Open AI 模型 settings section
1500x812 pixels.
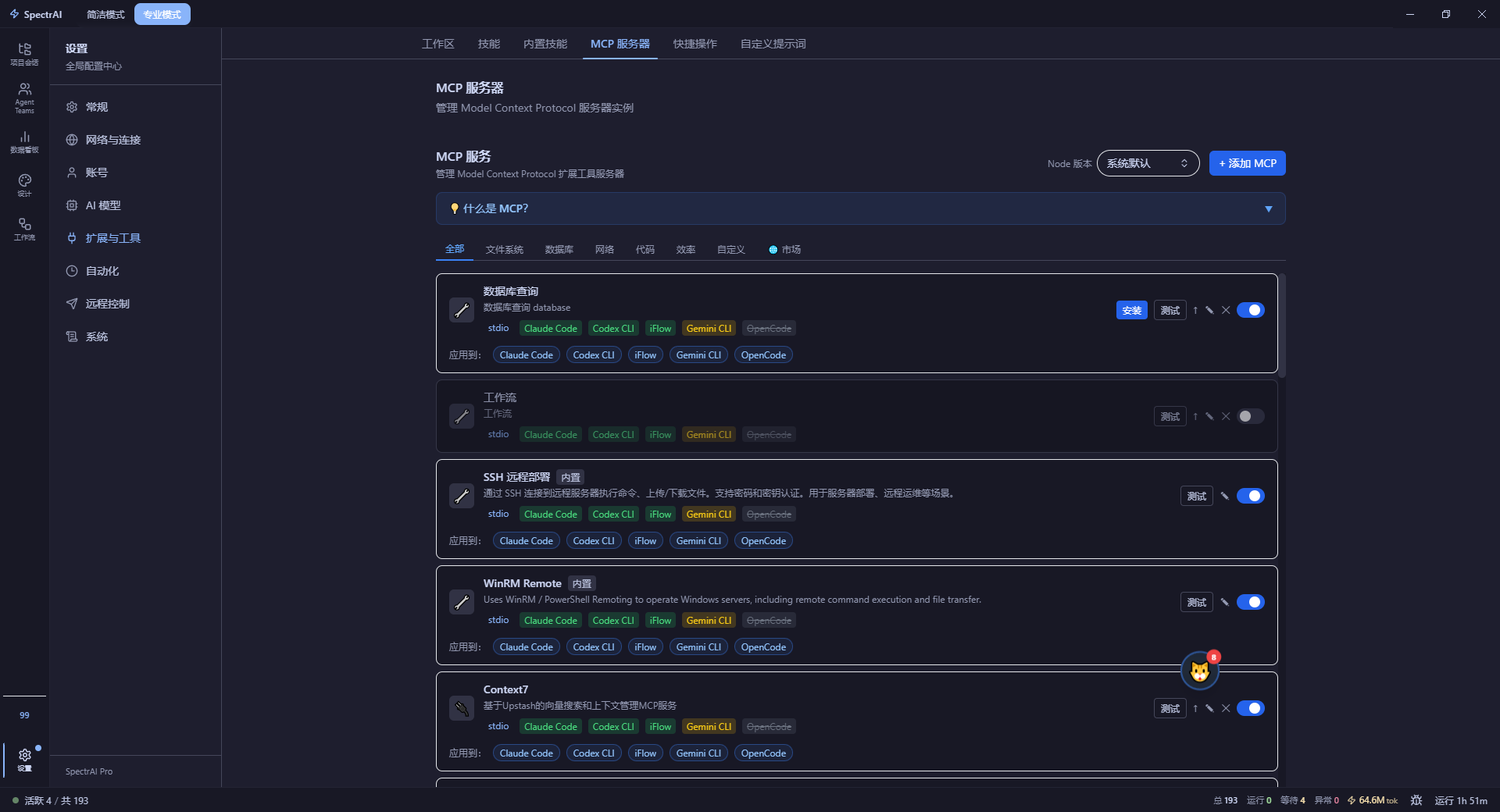click(x=135, y=205)
